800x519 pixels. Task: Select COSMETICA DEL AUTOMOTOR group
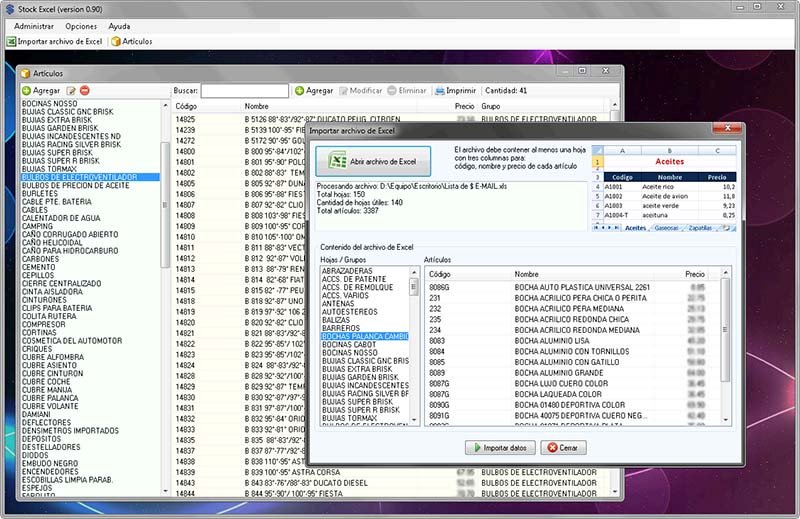(x=72, y=340)
